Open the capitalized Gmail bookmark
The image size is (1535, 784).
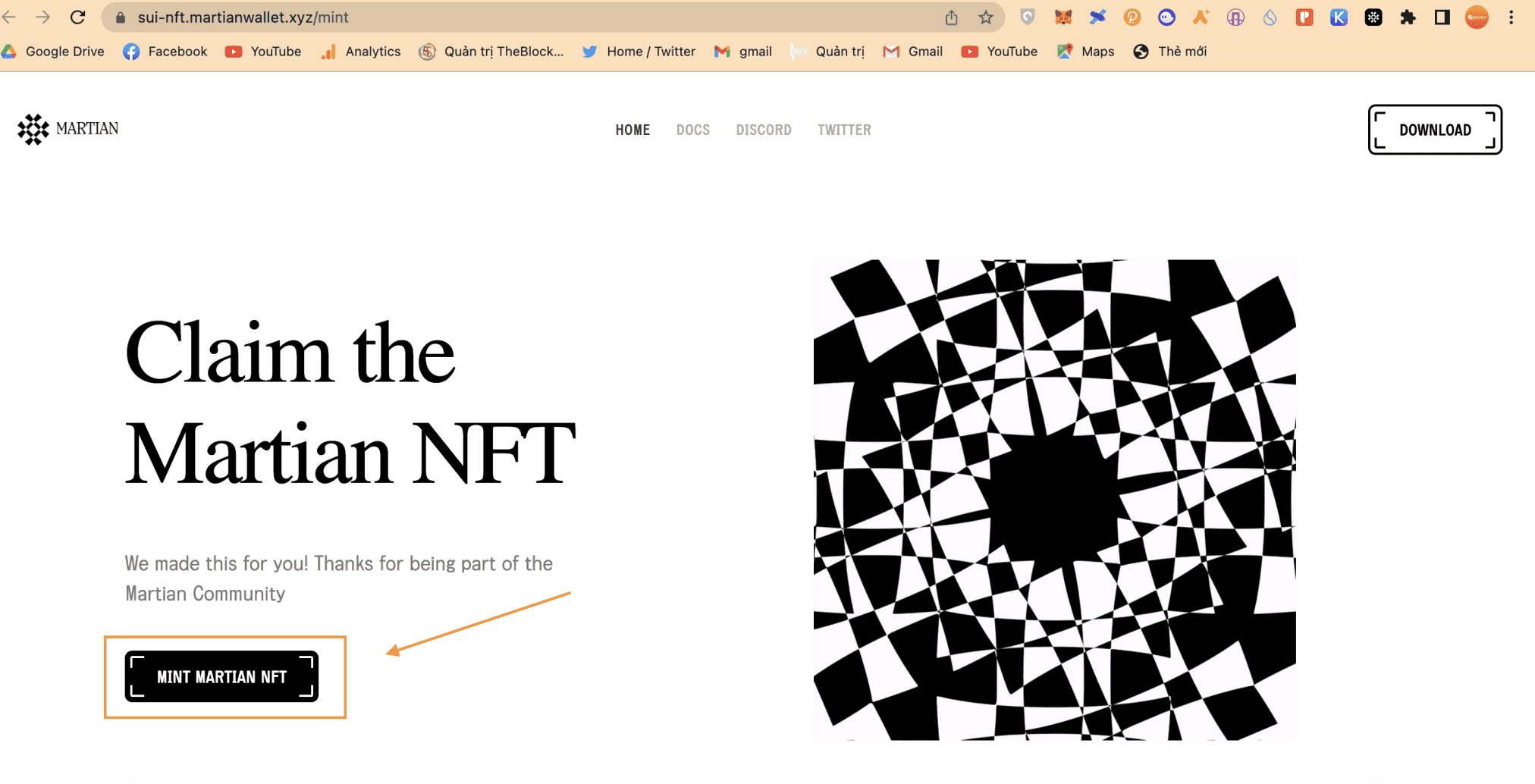tap(913, 52)
